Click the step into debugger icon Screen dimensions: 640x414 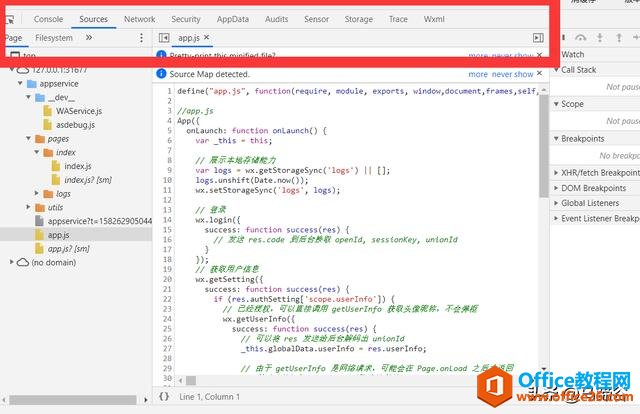[600, 38]
